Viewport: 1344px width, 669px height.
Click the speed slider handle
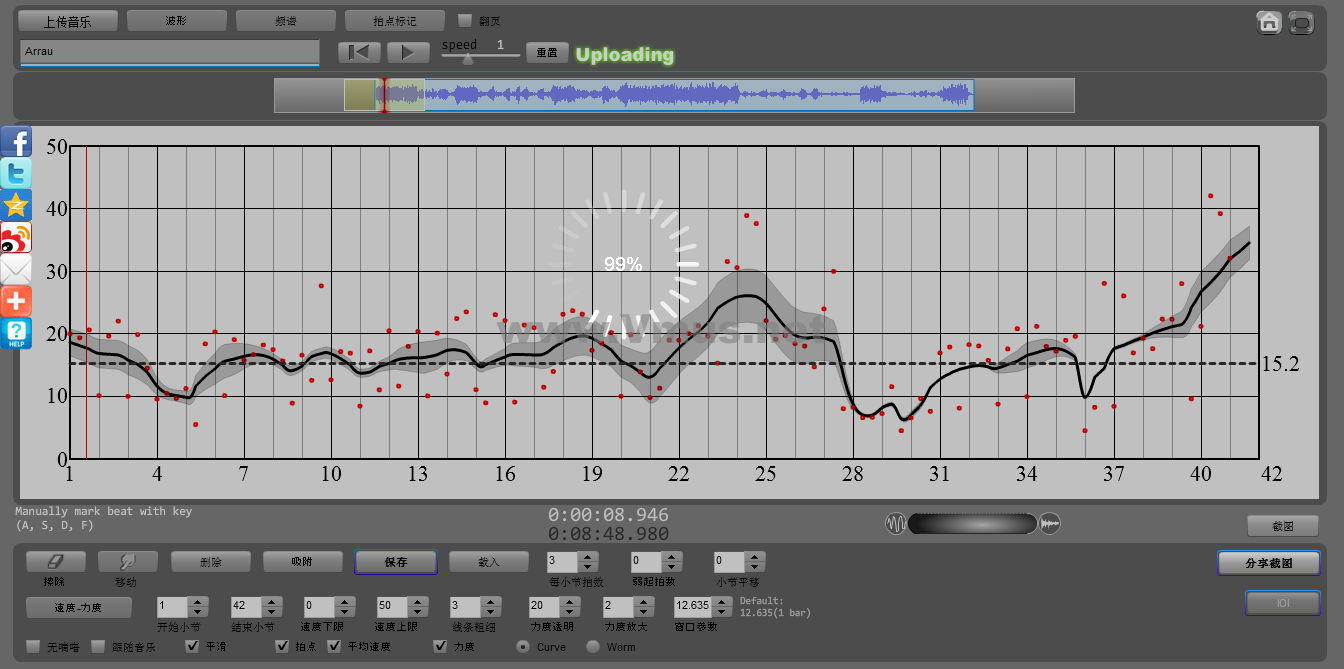[467, 59]
